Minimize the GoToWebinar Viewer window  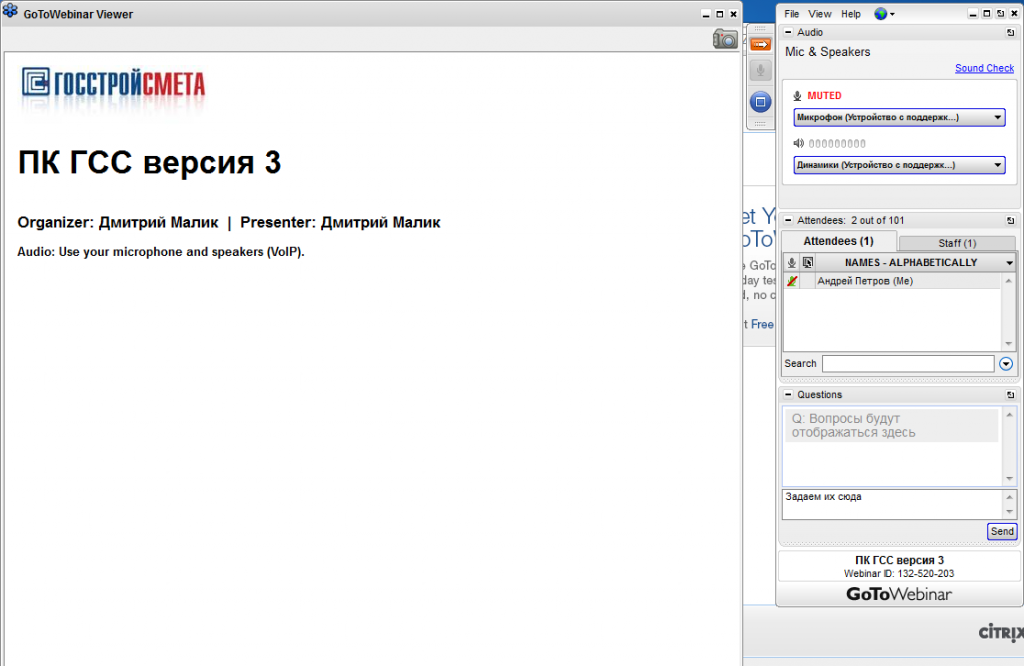[x=706, y=14]
